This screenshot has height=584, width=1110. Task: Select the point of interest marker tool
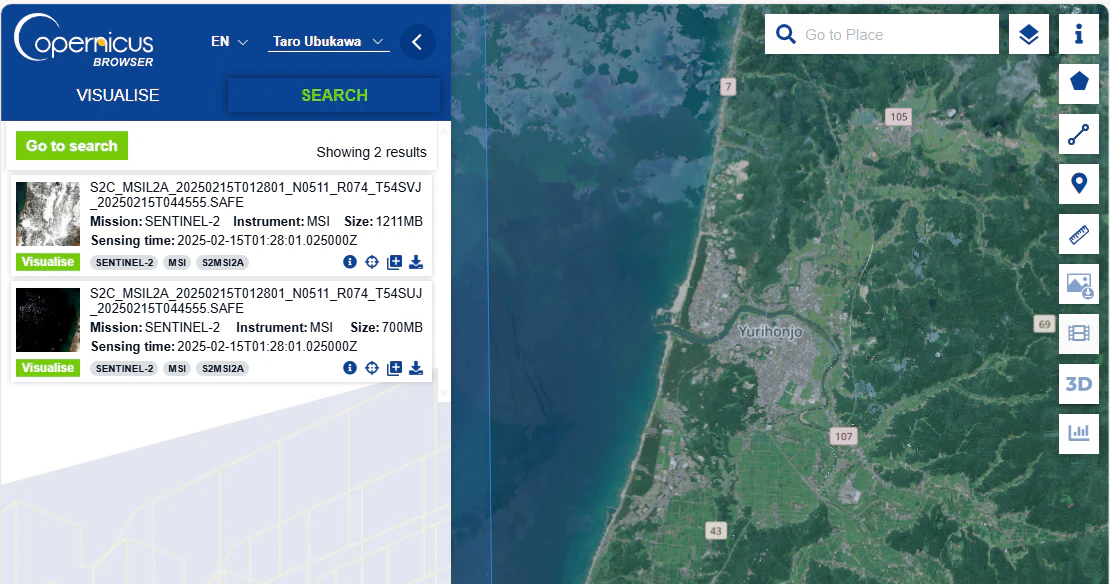pyautogui.click(x=1079, y=184)
